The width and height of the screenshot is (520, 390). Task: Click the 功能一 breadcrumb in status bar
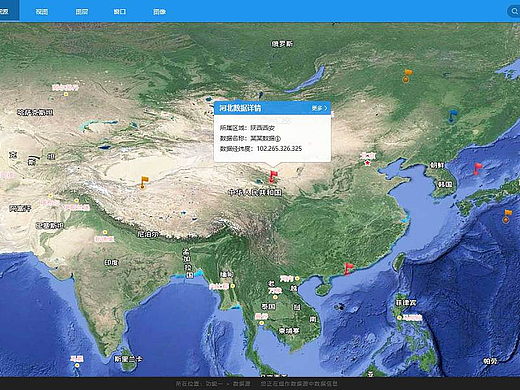213,384
